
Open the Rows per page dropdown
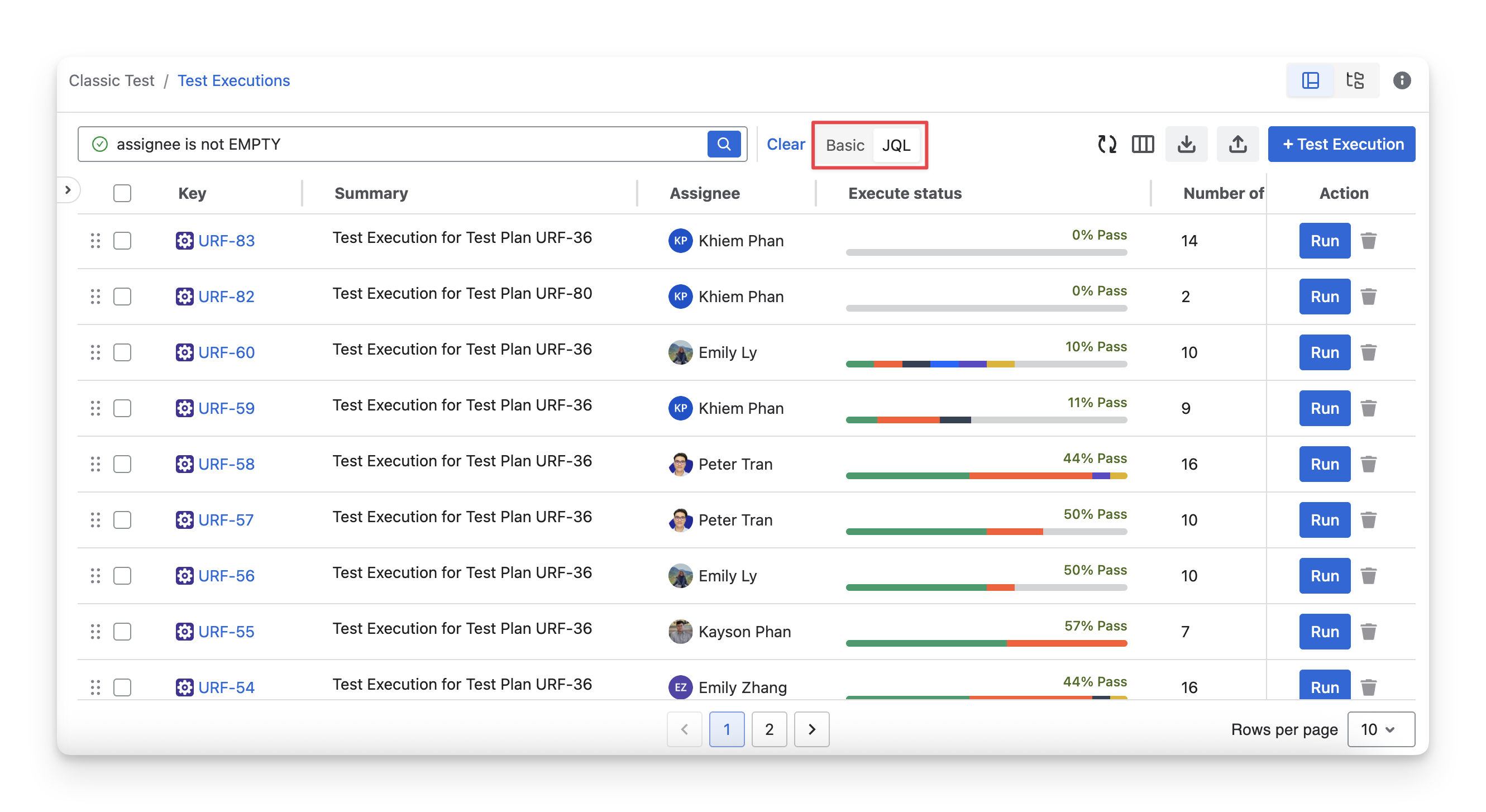pos(1380,729)
